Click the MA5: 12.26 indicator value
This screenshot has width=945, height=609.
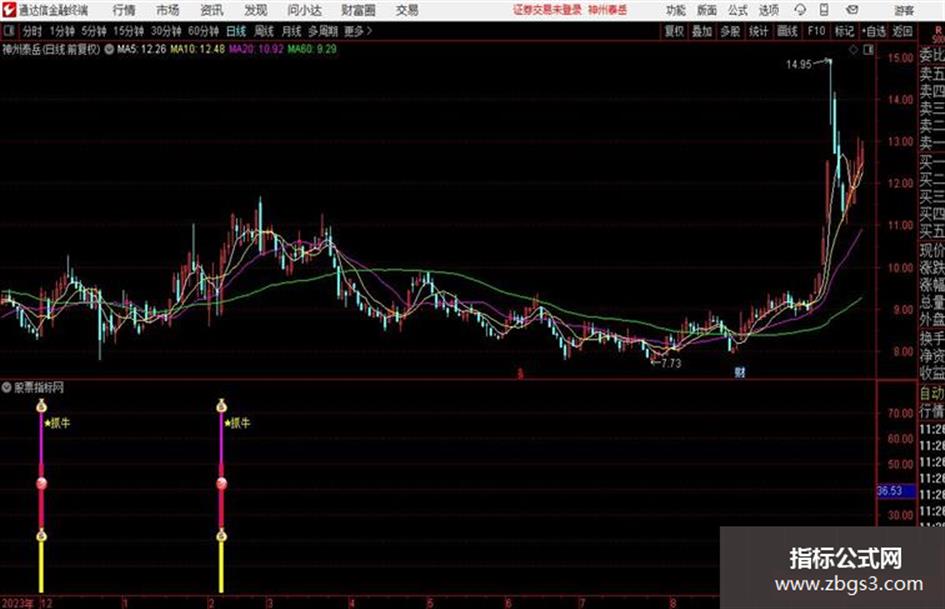coord(142,49)
